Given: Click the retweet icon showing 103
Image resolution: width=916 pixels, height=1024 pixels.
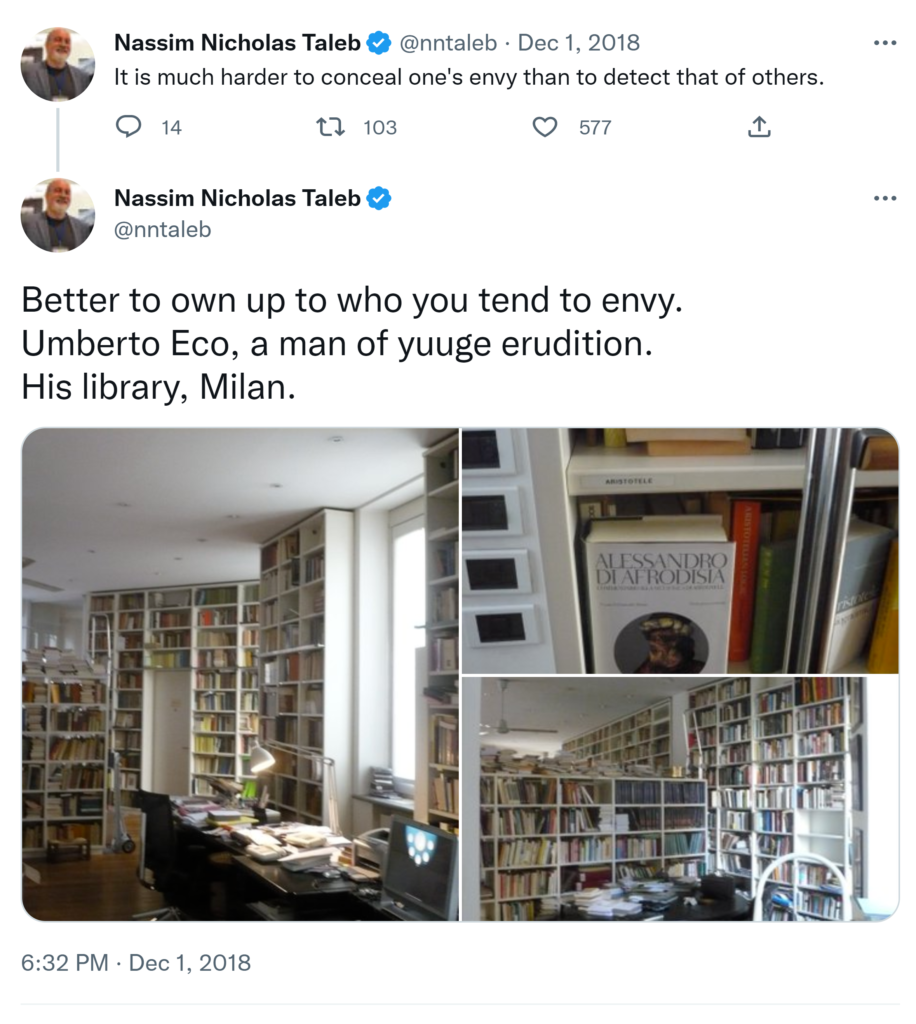Looking at the screenshot, I should click(330, 127).
